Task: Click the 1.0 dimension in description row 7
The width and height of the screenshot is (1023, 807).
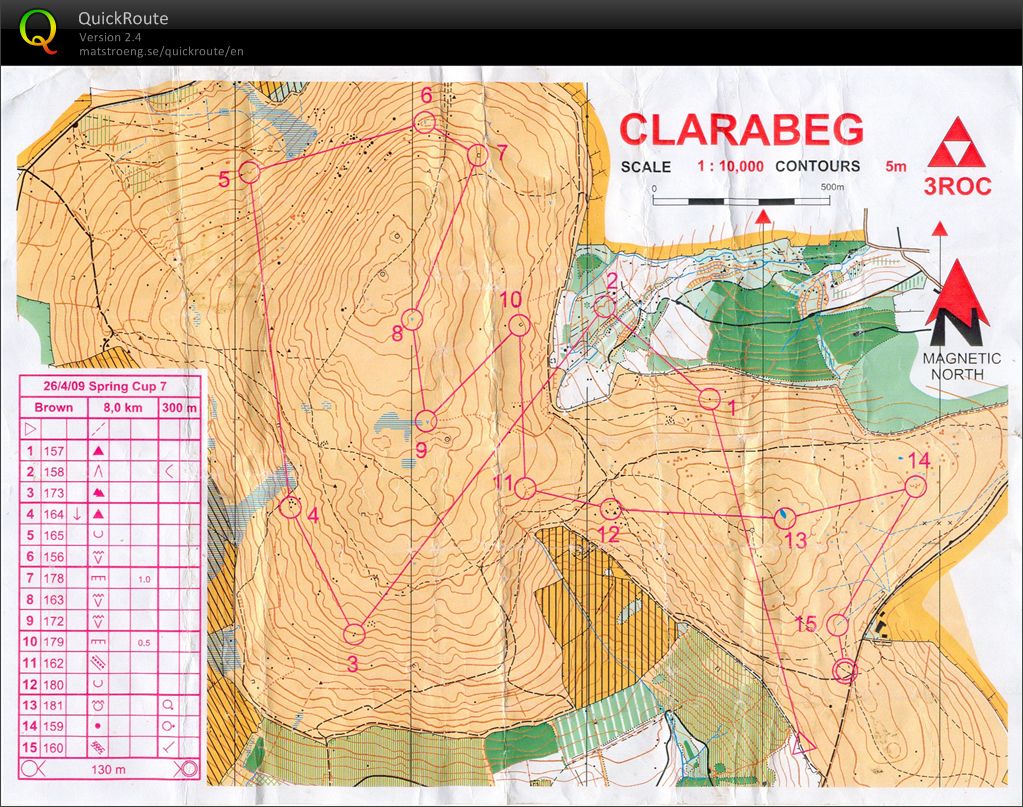Action: [x=144, y=579]
